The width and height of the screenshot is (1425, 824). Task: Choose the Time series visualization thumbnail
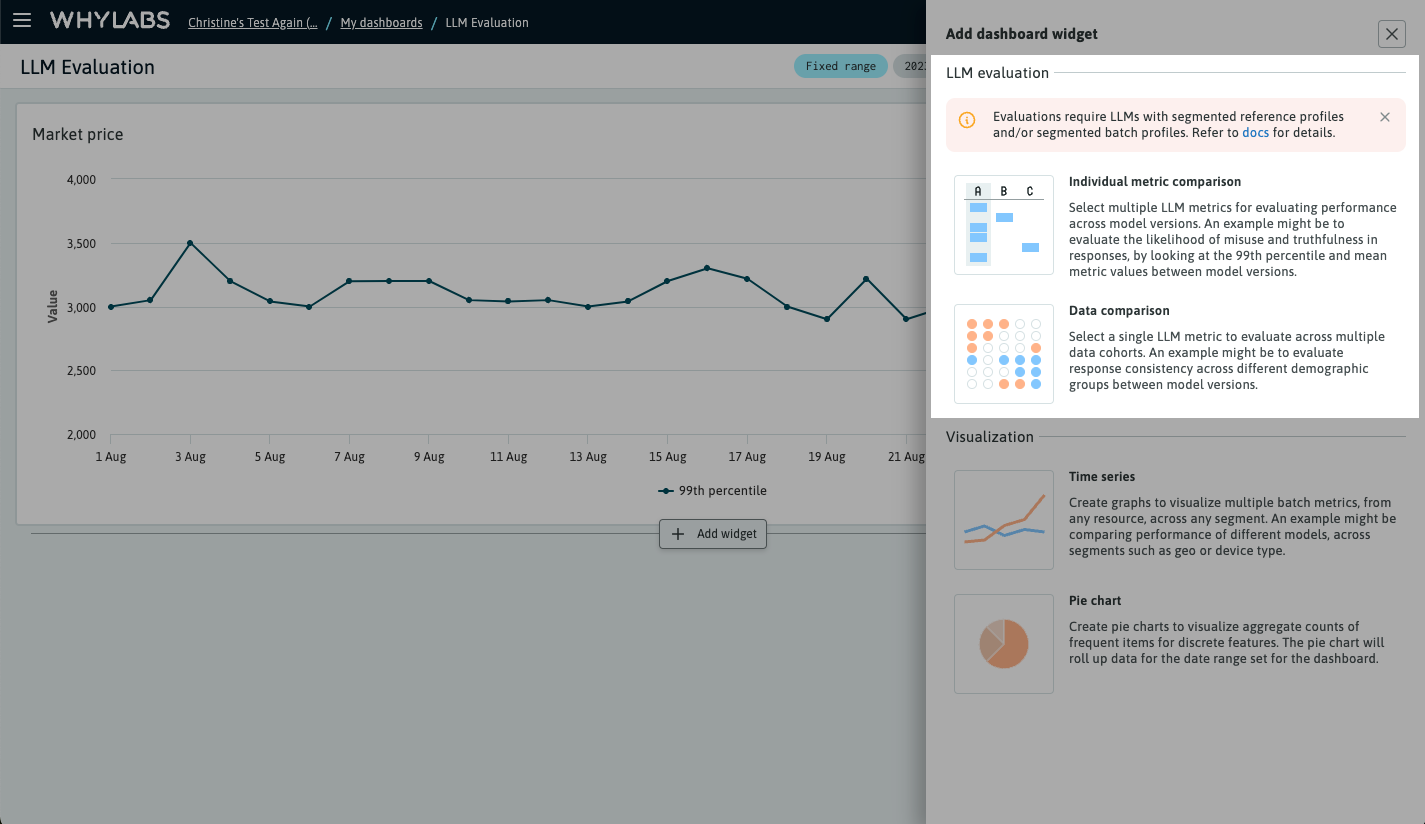1003,520
